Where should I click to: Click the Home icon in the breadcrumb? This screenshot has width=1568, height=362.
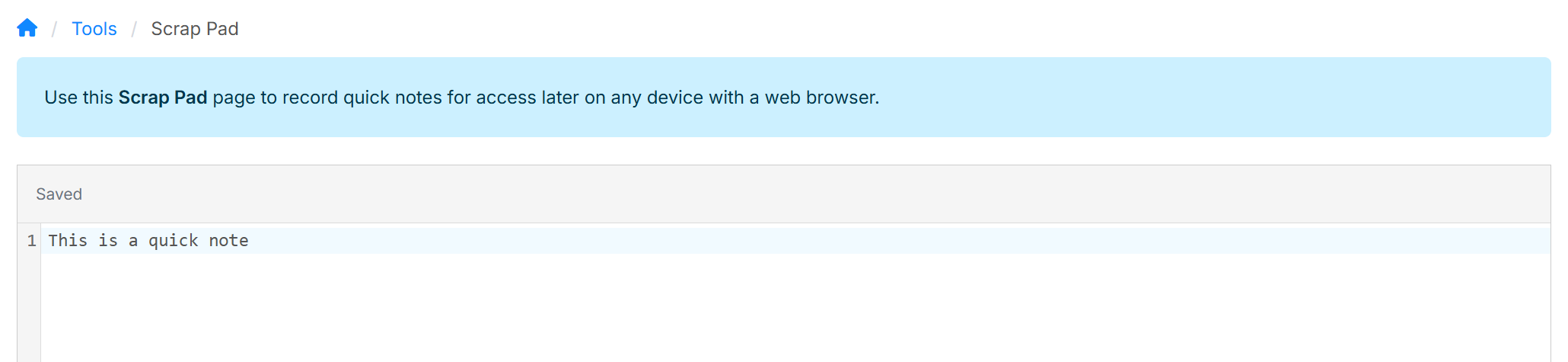(27, 28)
